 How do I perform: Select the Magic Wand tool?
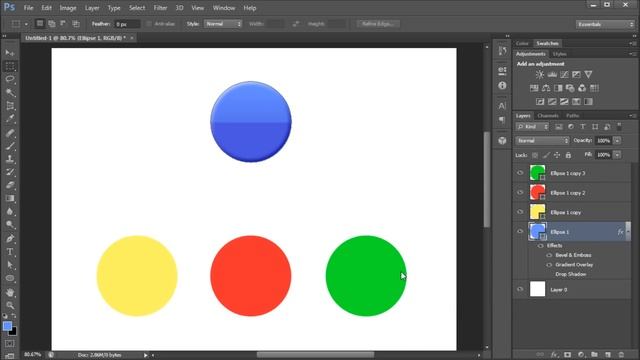[10, 93]
